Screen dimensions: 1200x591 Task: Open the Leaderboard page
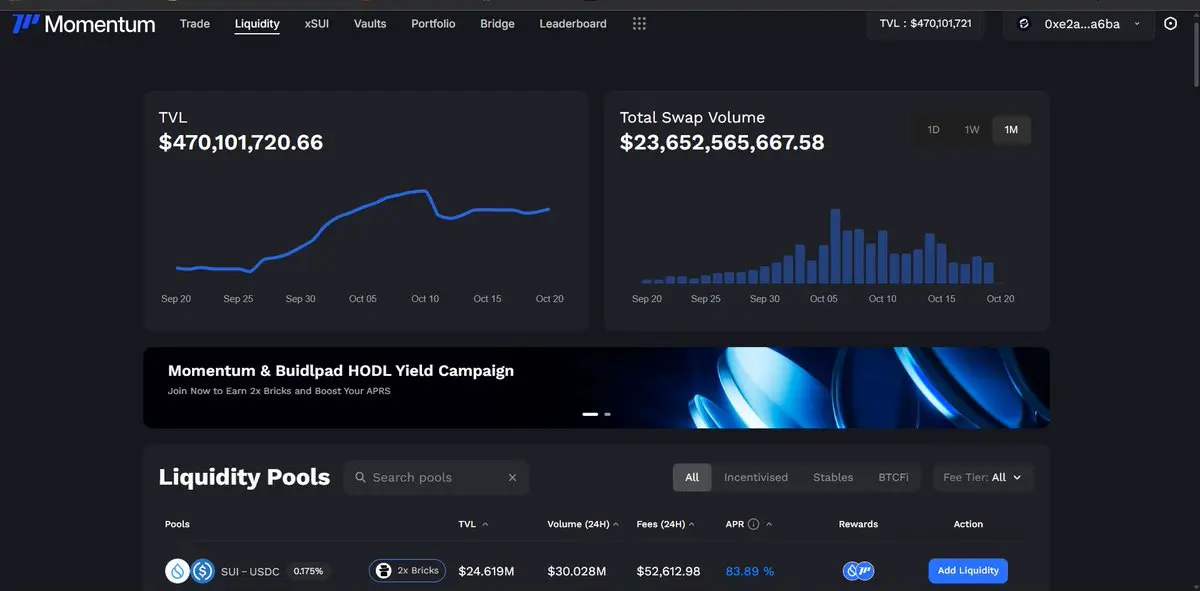[573, 24]
